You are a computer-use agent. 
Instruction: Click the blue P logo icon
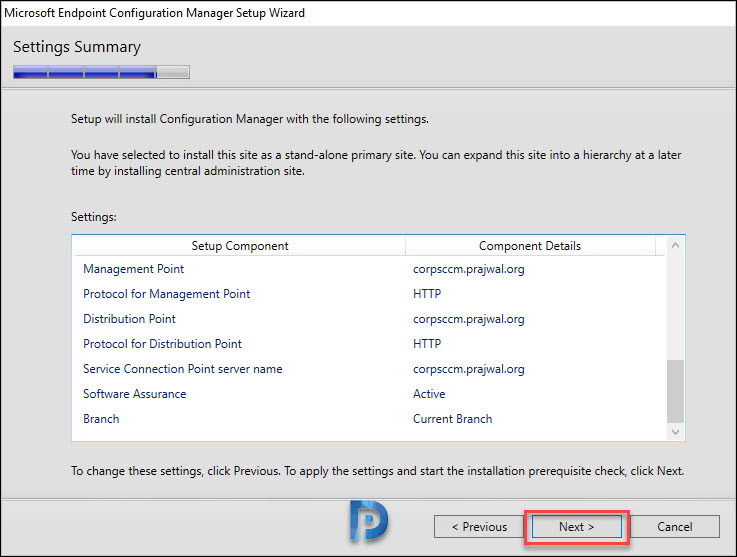click(x=369, y=520)
